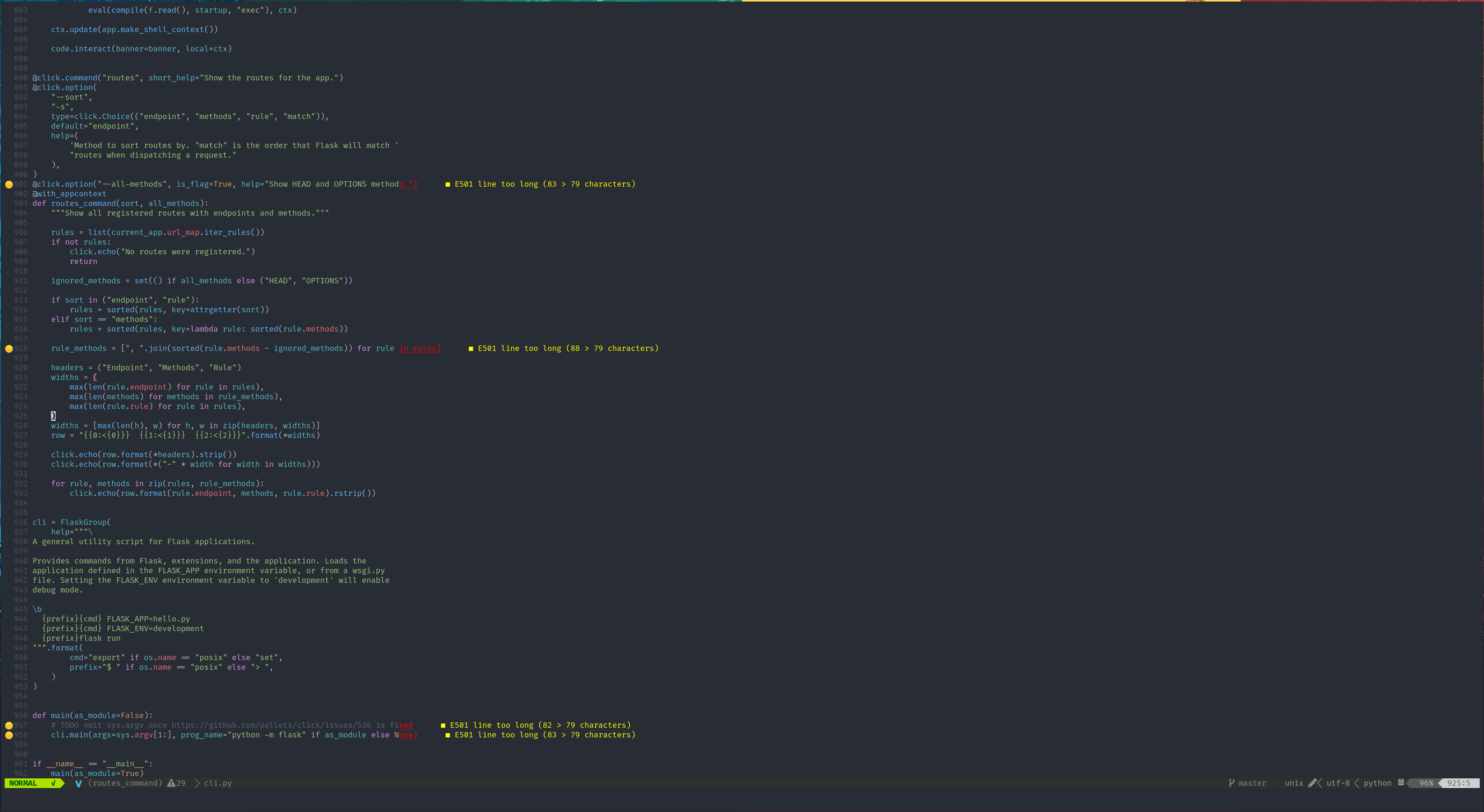Click 'attrgetter' on line 914

pyautogui.click(x=213, y=310)
